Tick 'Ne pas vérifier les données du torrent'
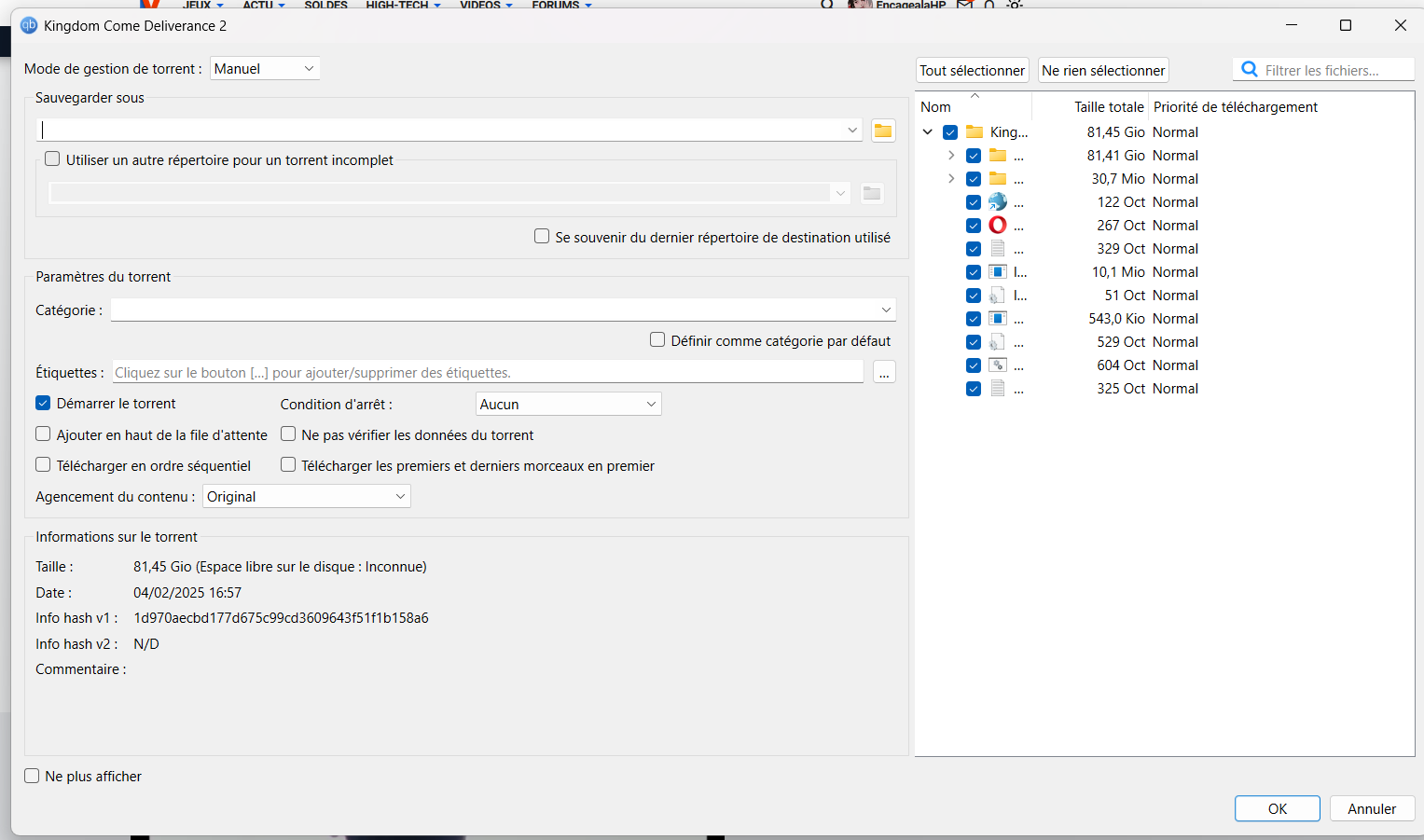This screenshot has height=840, width=1424. coord(288,434)
